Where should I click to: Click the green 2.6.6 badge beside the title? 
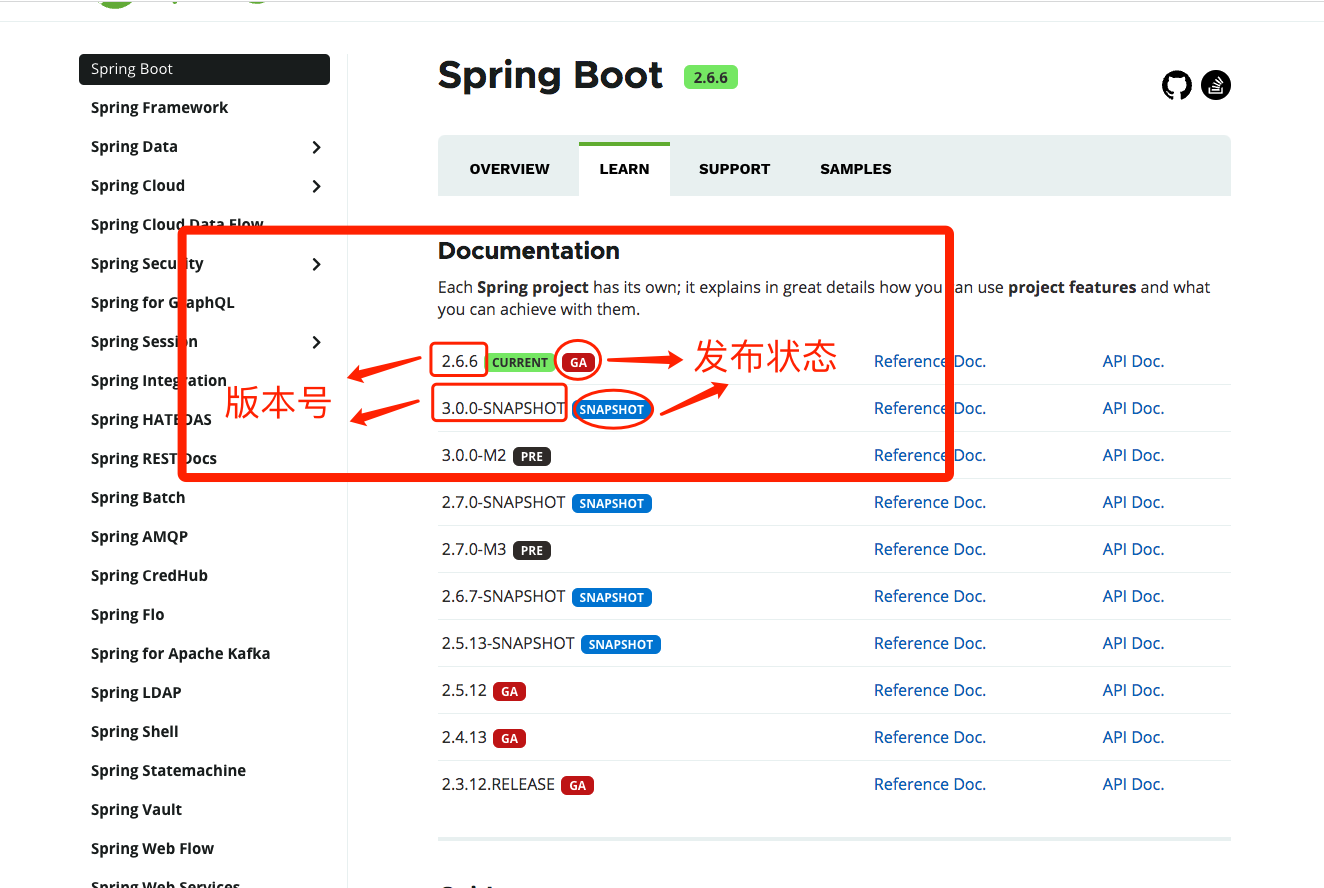tap(710, 77)
